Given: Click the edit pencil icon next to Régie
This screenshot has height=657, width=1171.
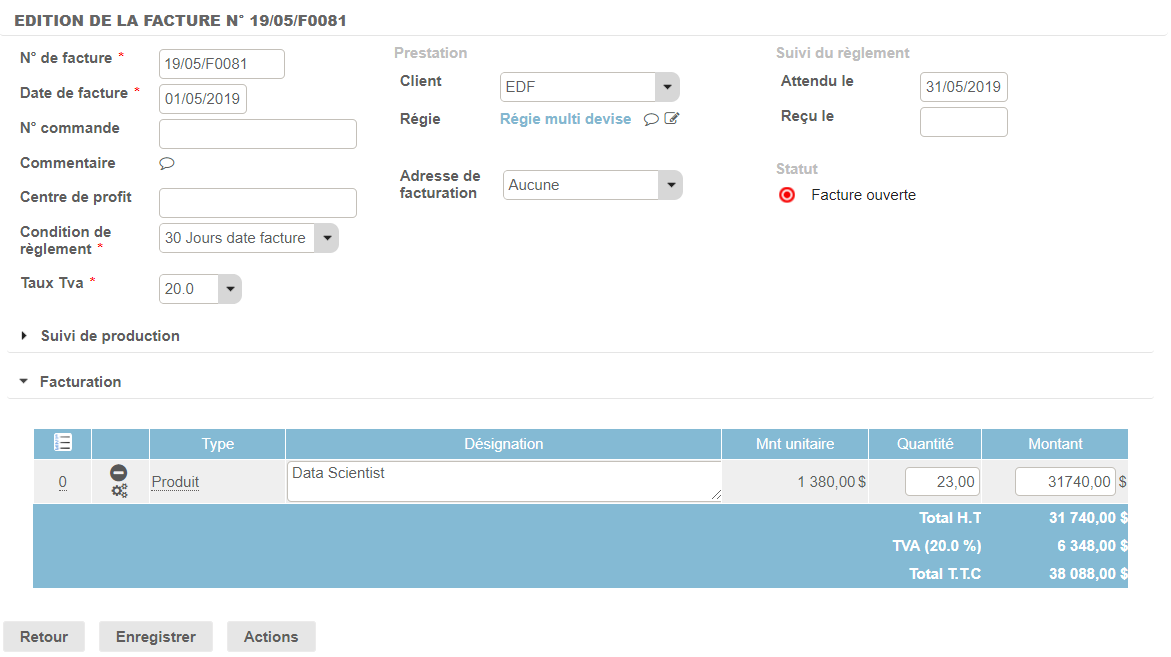Looking at the screenshot, I should point(672,119).
